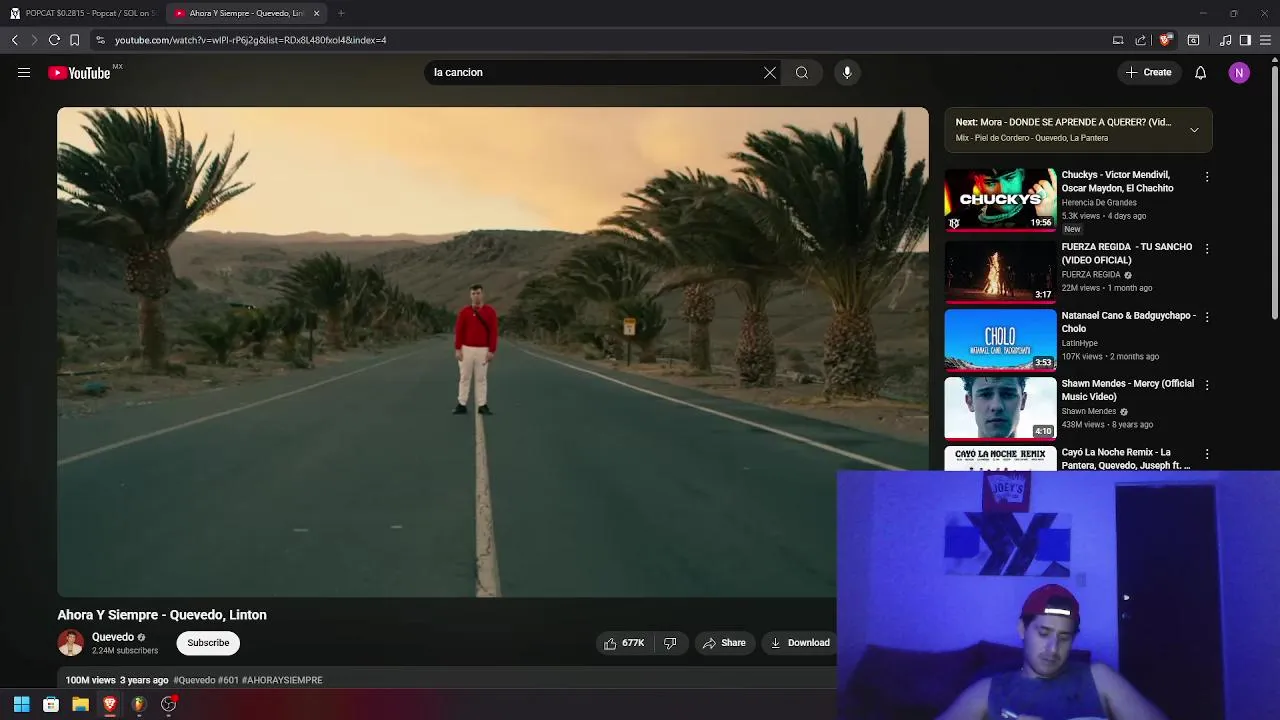Open Brave browser from the taskbar
This screenshot has height=720, width=1280.
coord(110,705)
